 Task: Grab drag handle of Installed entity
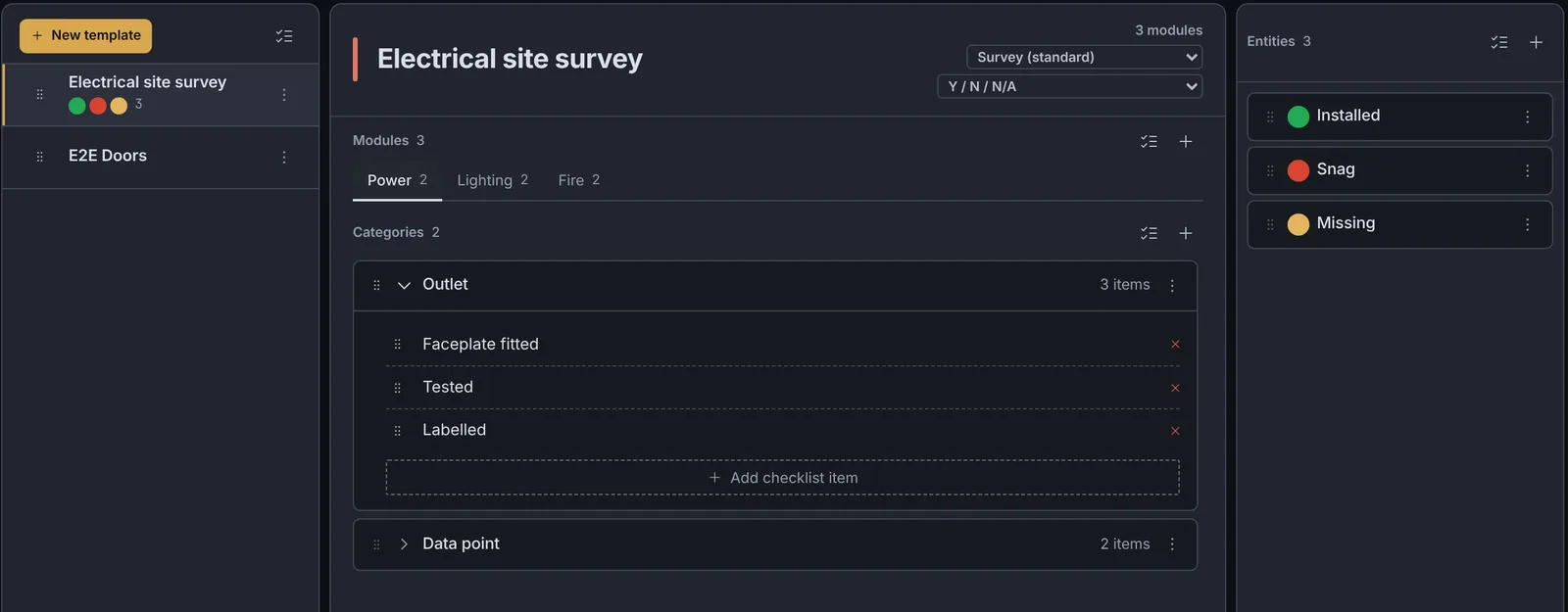click(x=1270, y=118)
